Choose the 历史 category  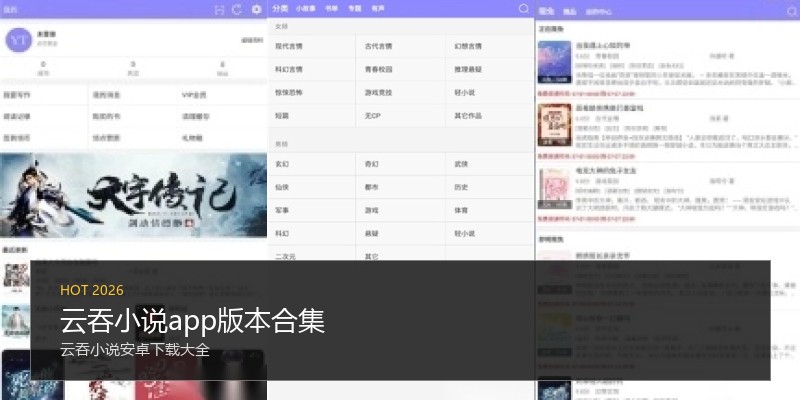click(461, 187)
